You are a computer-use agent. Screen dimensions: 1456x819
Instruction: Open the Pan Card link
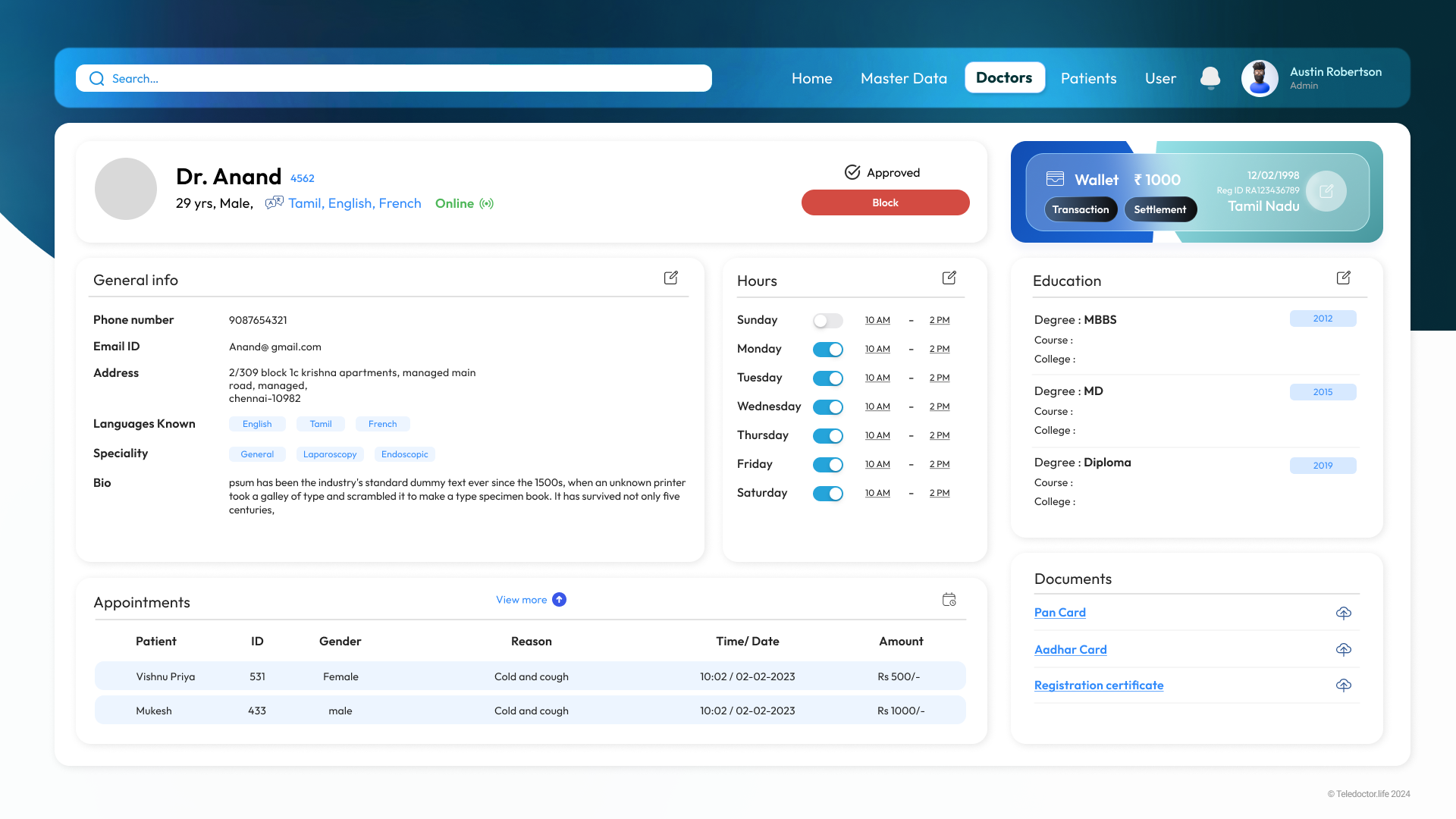(x=1059, y=612)
